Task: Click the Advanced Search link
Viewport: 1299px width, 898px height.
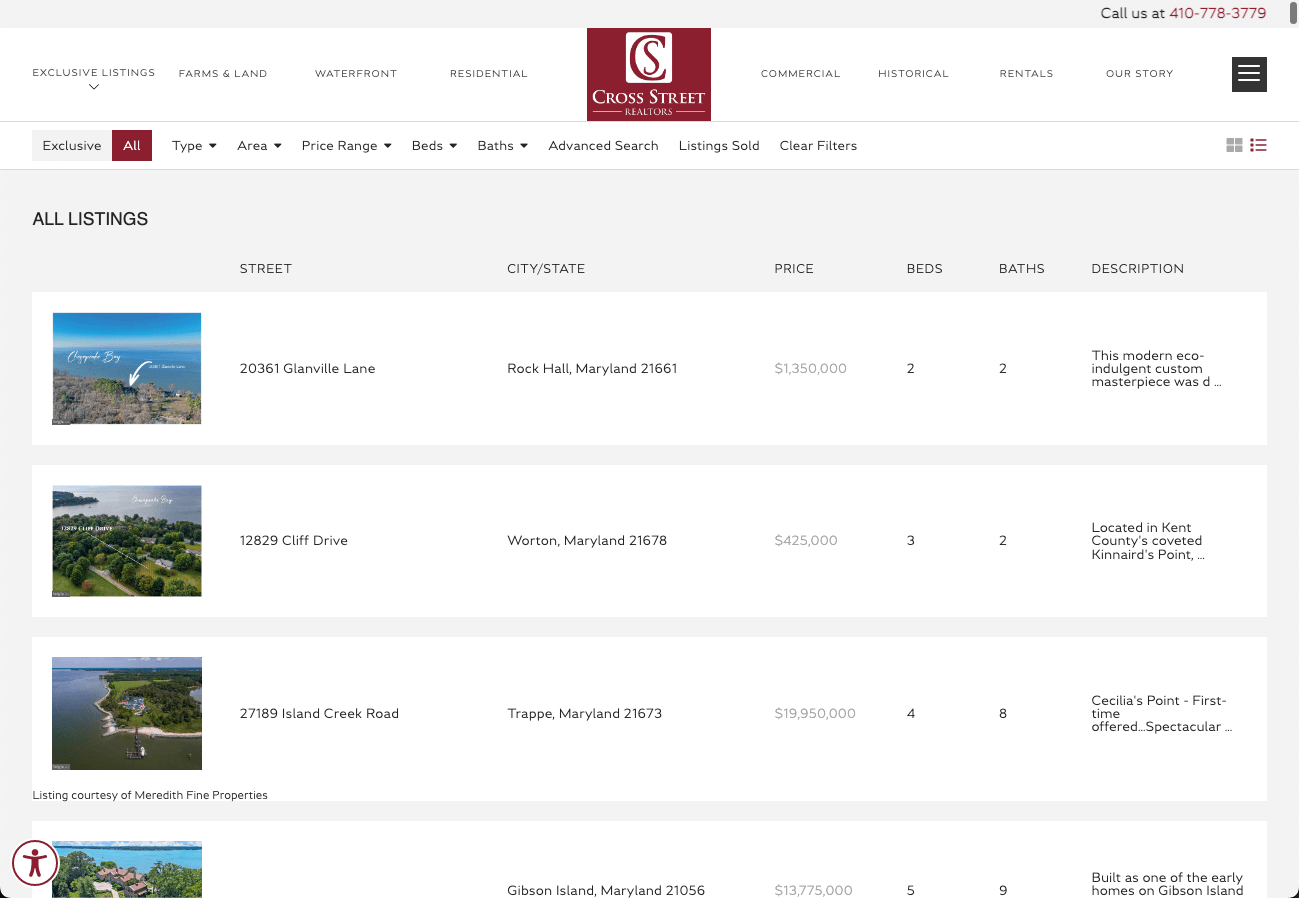Action: tap(603, 146)
